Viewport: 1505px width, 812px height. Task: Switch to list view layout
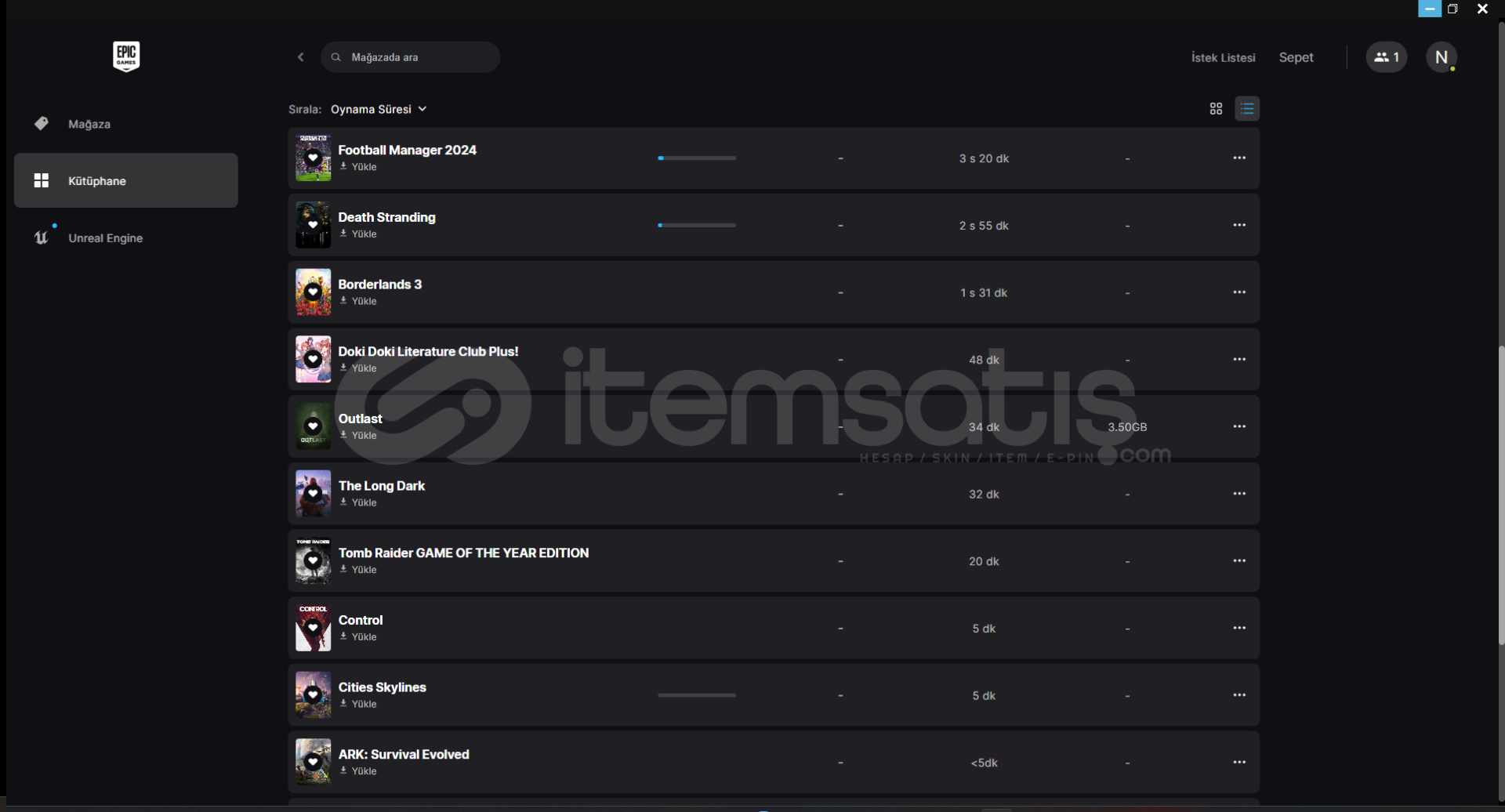click(1247, 109)
